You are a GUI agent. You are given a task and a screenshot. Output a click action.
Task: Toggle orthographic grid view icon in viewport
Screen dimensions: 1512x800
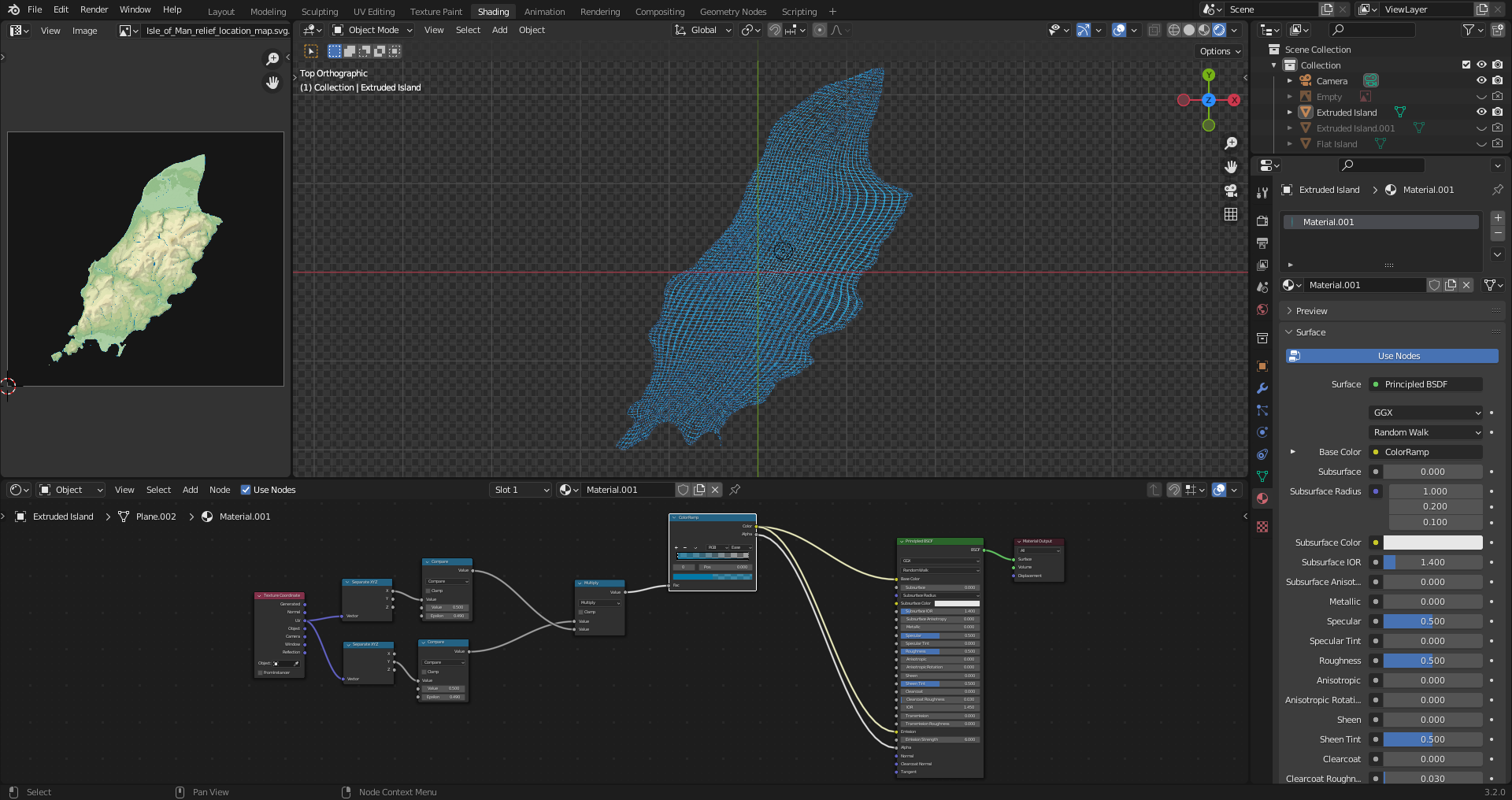click(x=1230, y=215)
